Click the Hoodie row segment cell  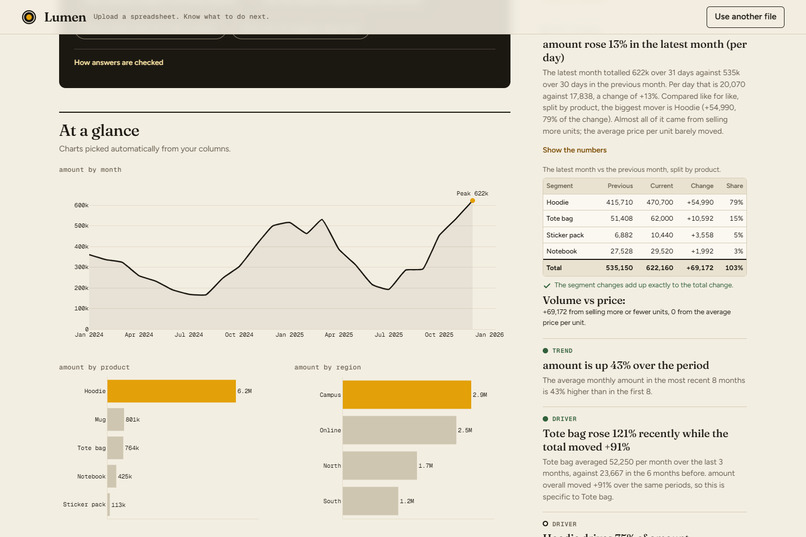click(x=557, y=202)
